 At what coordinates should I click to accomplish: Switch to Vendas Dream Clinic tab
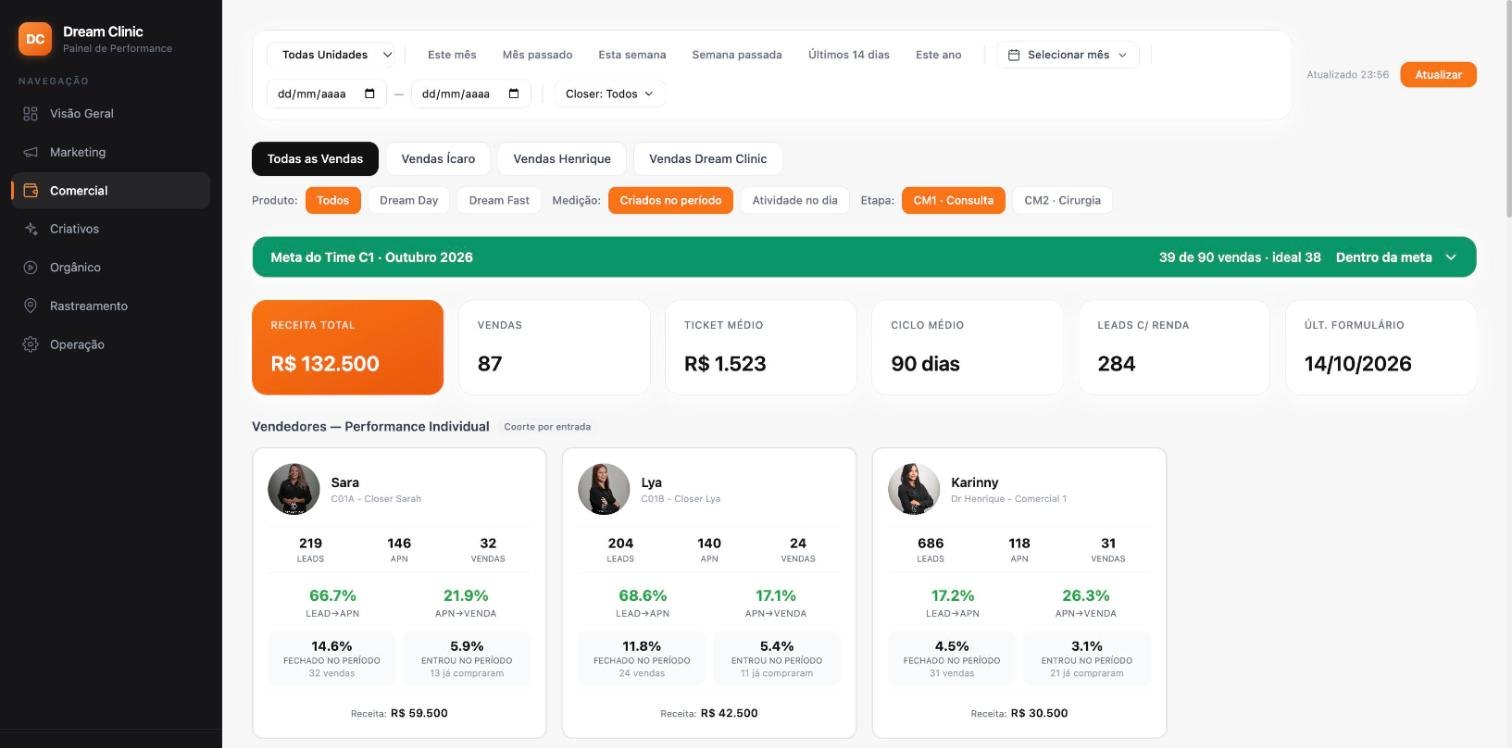[708, 159]
